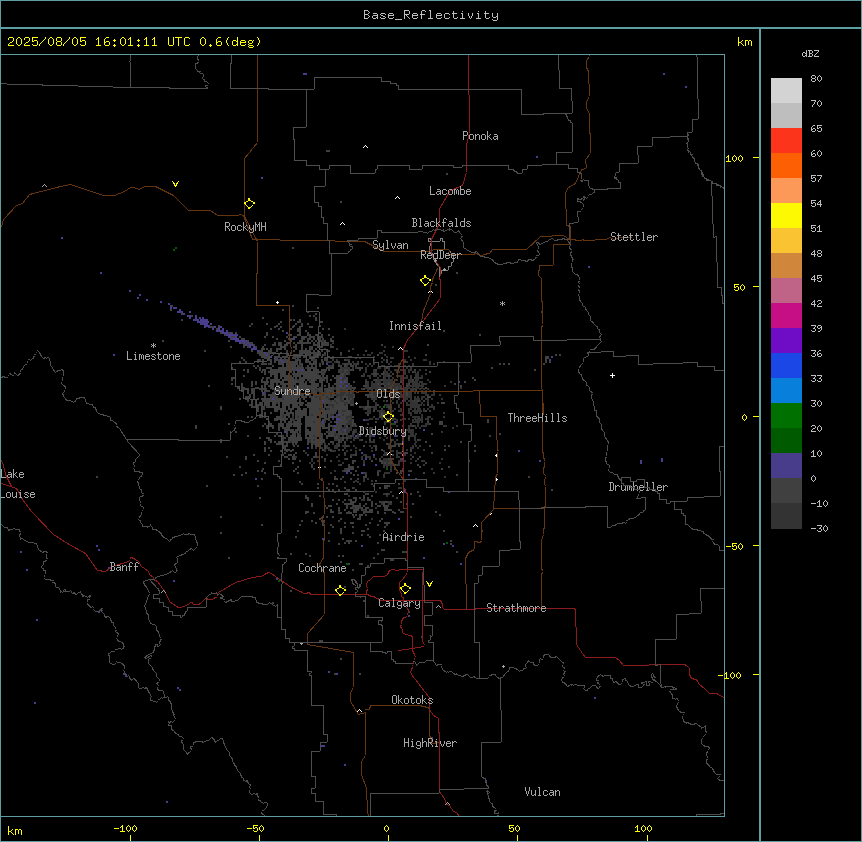Click the yellow diamond marker above RockyMH

tap(249, 204)
